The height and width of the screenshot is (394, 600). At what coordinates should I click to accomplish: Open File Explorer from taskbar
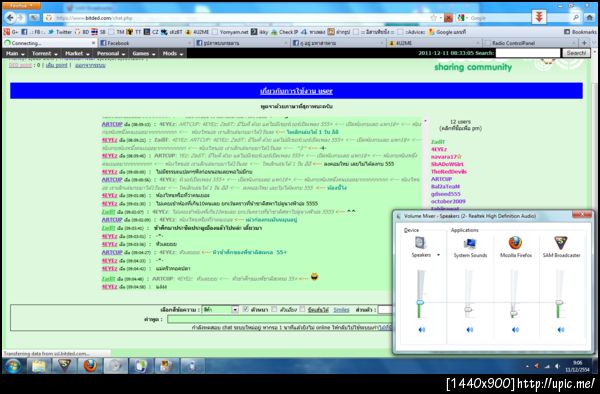pyautogui.click(x=39, y=366)
